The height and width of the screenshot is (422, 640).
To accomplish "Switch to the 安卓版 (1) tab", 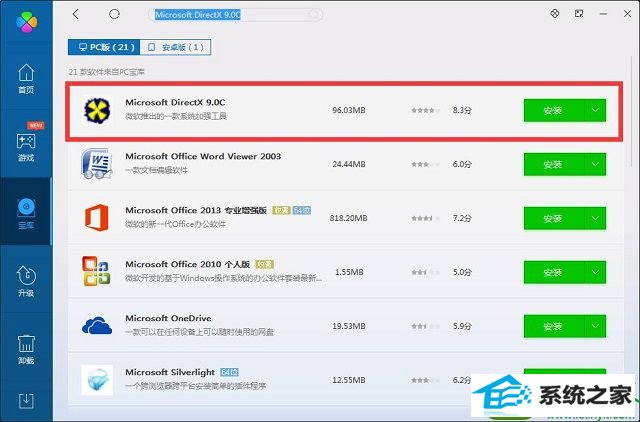I will click(x=176, y=47).
